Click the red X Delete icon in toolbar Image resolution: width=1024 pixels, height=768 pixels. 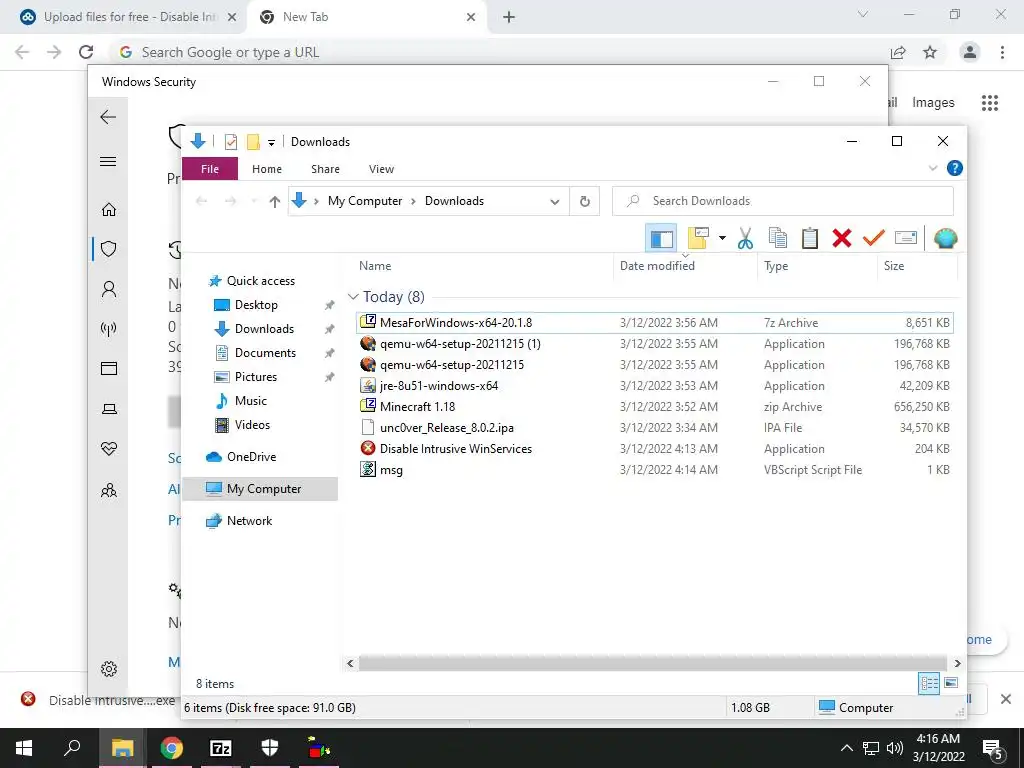(842, 238)
